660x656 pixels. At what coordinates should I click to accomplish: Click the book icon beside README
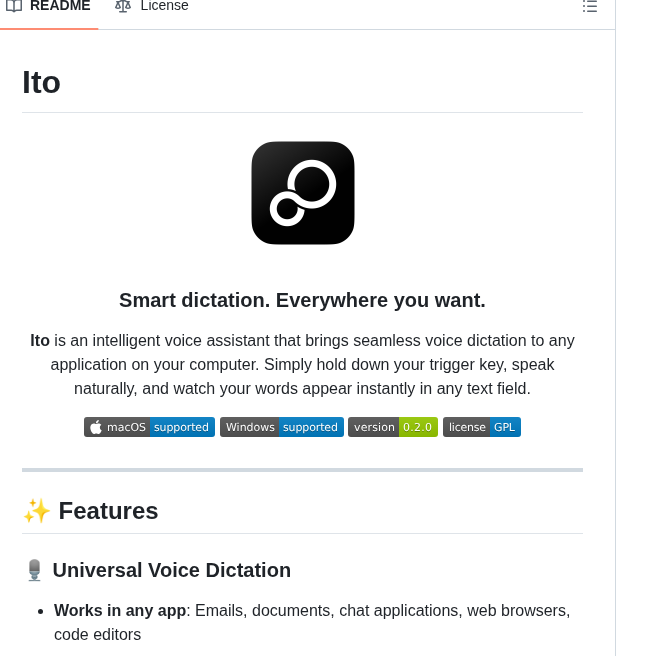14,6
